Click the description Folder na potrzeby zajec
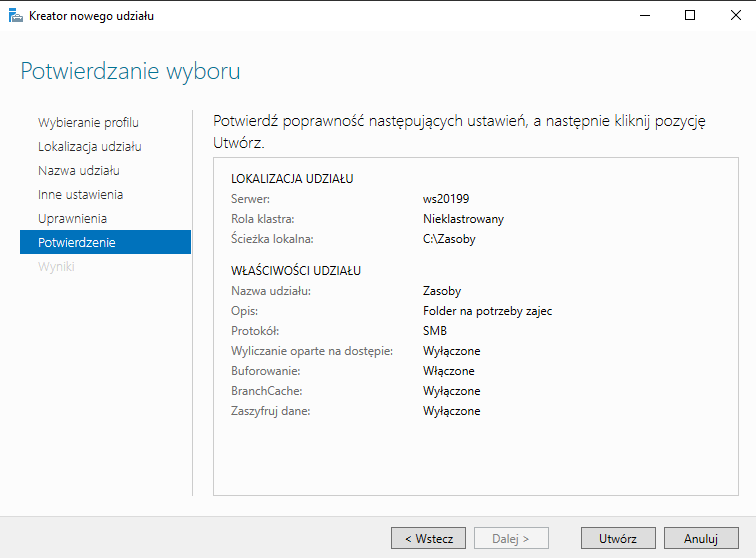Image resolution: width=756 pixels, height=558 pixels. (x=487, y=311)
